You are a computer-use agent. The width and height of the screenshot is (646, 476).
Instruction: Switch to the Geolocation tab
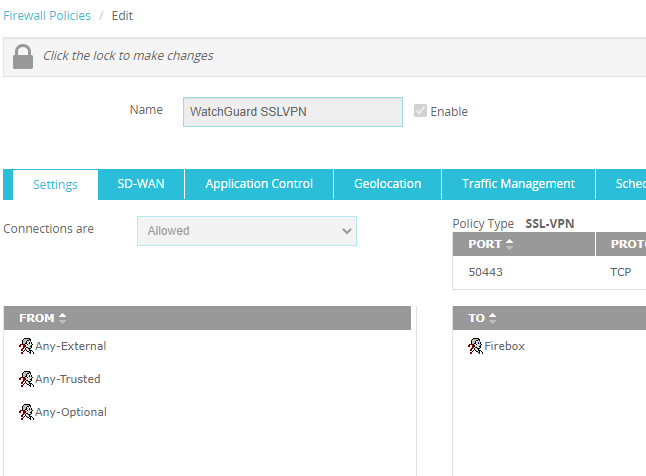[388, 184]
